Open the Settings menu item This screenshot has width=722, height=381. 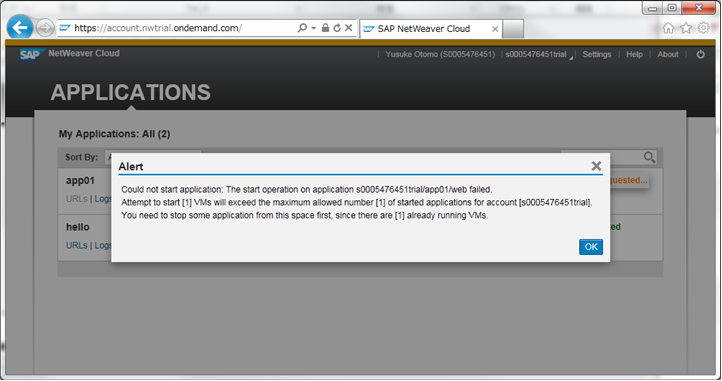click(x=597, y=54)
